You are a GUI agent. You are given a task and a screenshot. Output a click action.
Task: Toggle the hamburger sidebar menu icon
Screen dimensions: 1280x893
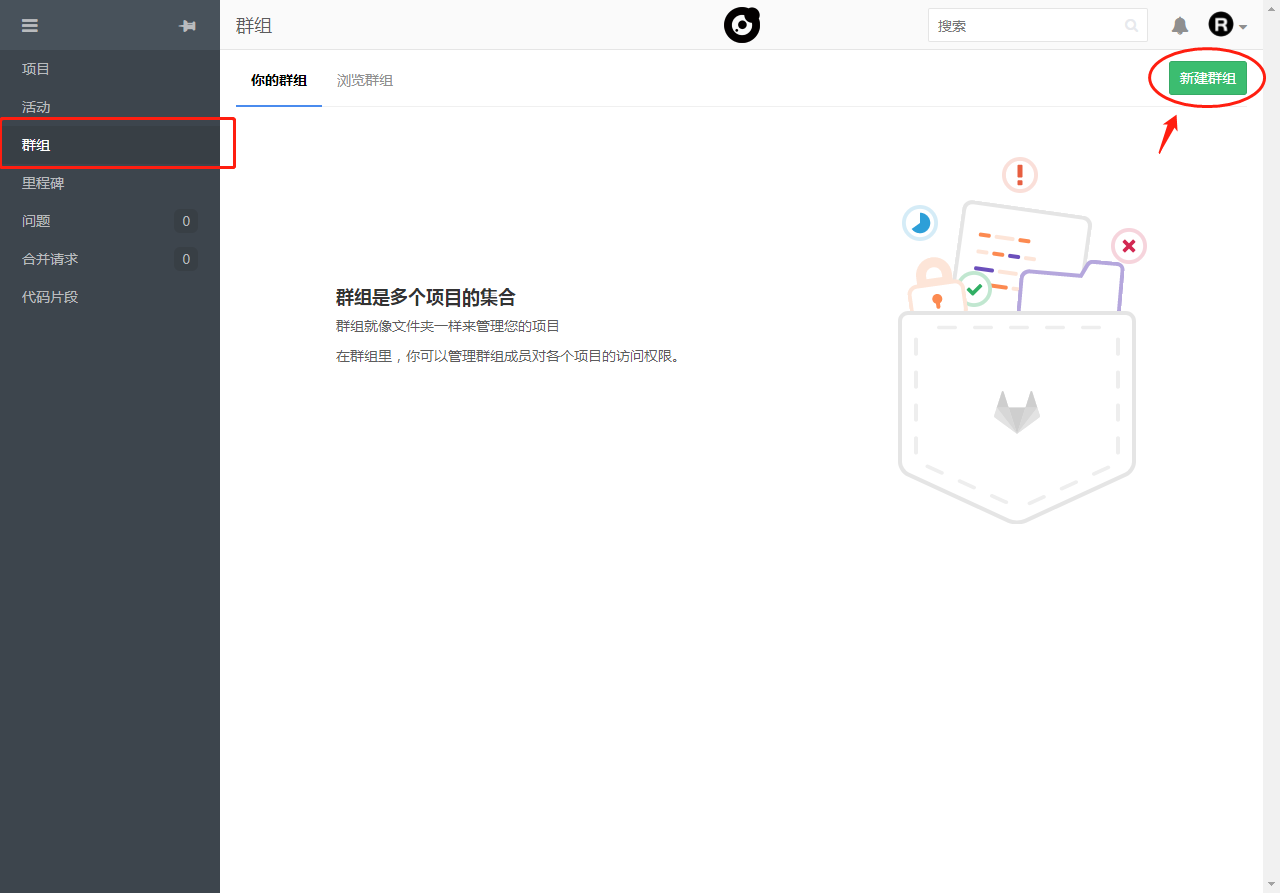[30, 26]
